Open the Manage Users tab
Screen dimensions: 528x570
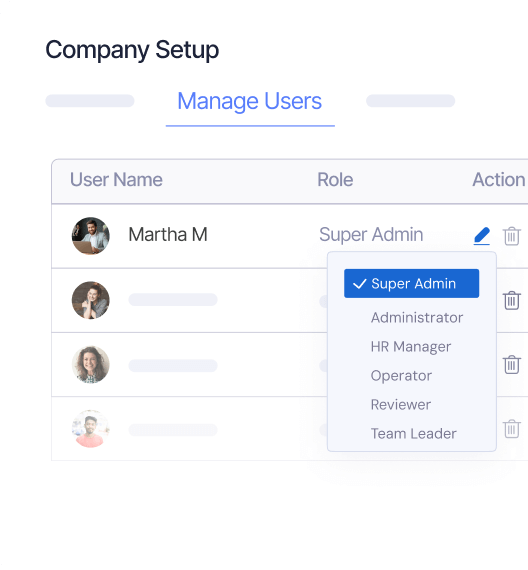[250, 101]
